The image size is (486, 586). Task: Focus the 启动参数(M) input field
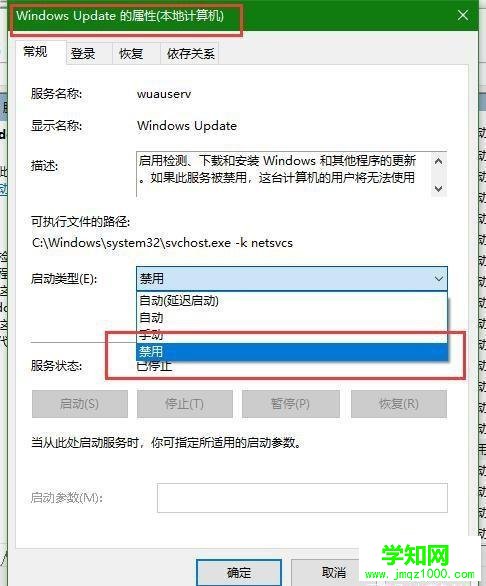pos(302,498)
